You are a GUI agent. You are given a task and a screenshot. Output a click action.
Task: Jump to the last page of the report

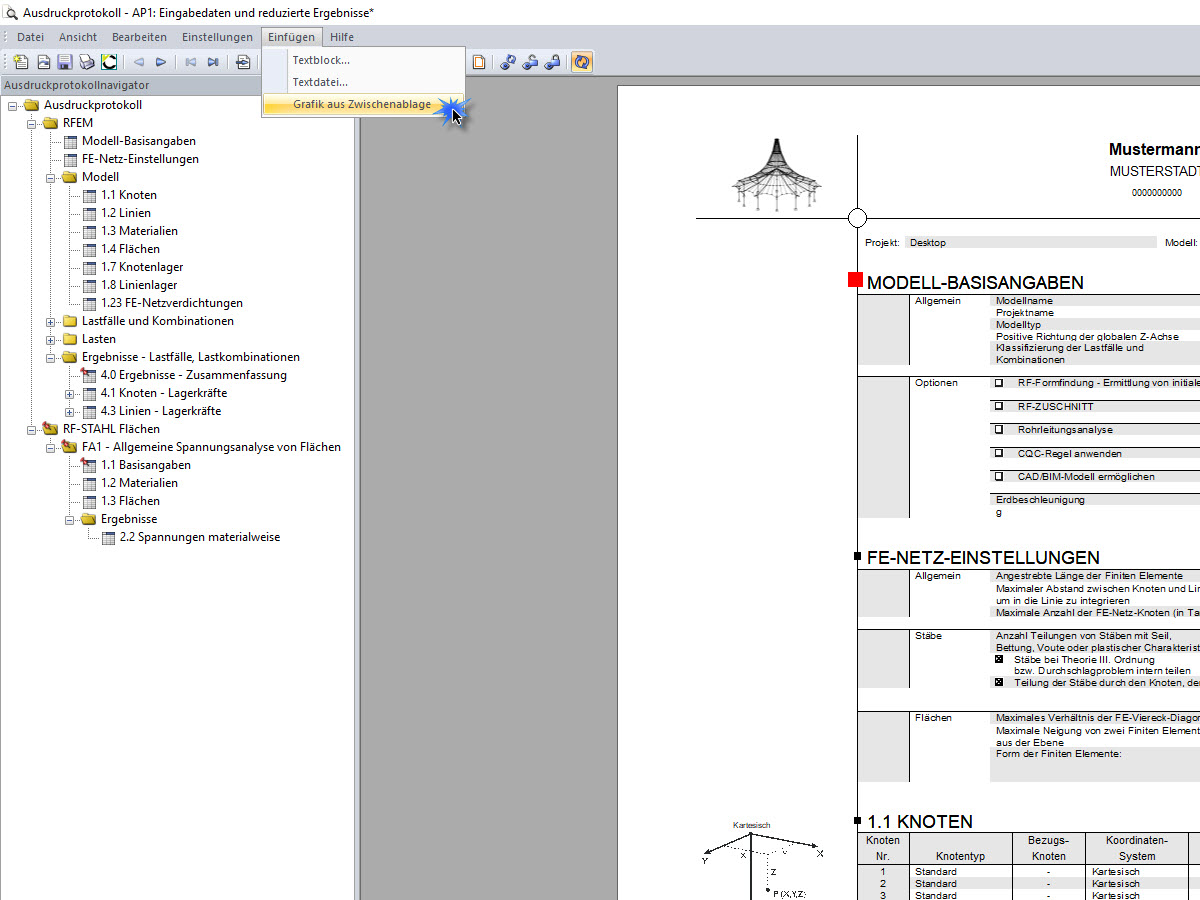coord(213,61)
